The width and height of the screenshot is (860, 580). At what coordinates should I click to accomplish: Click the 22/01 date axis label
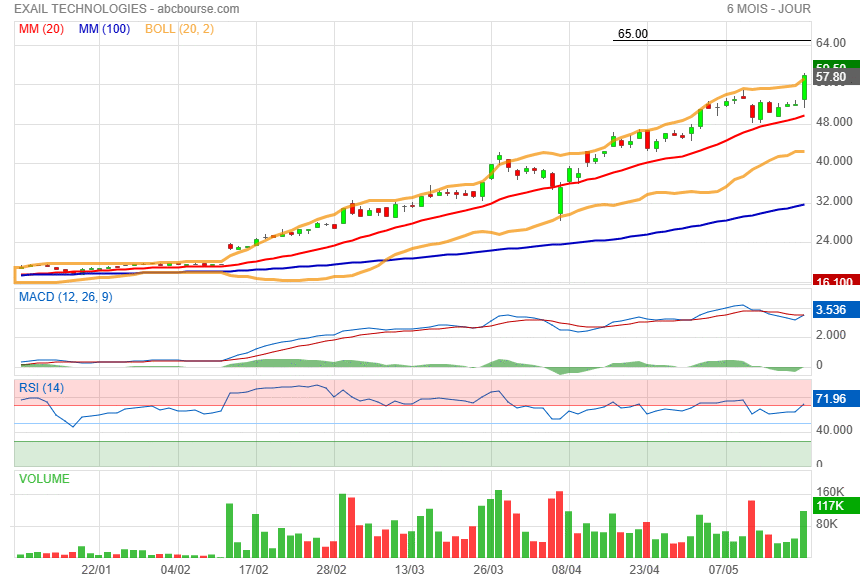click(96, 570)
